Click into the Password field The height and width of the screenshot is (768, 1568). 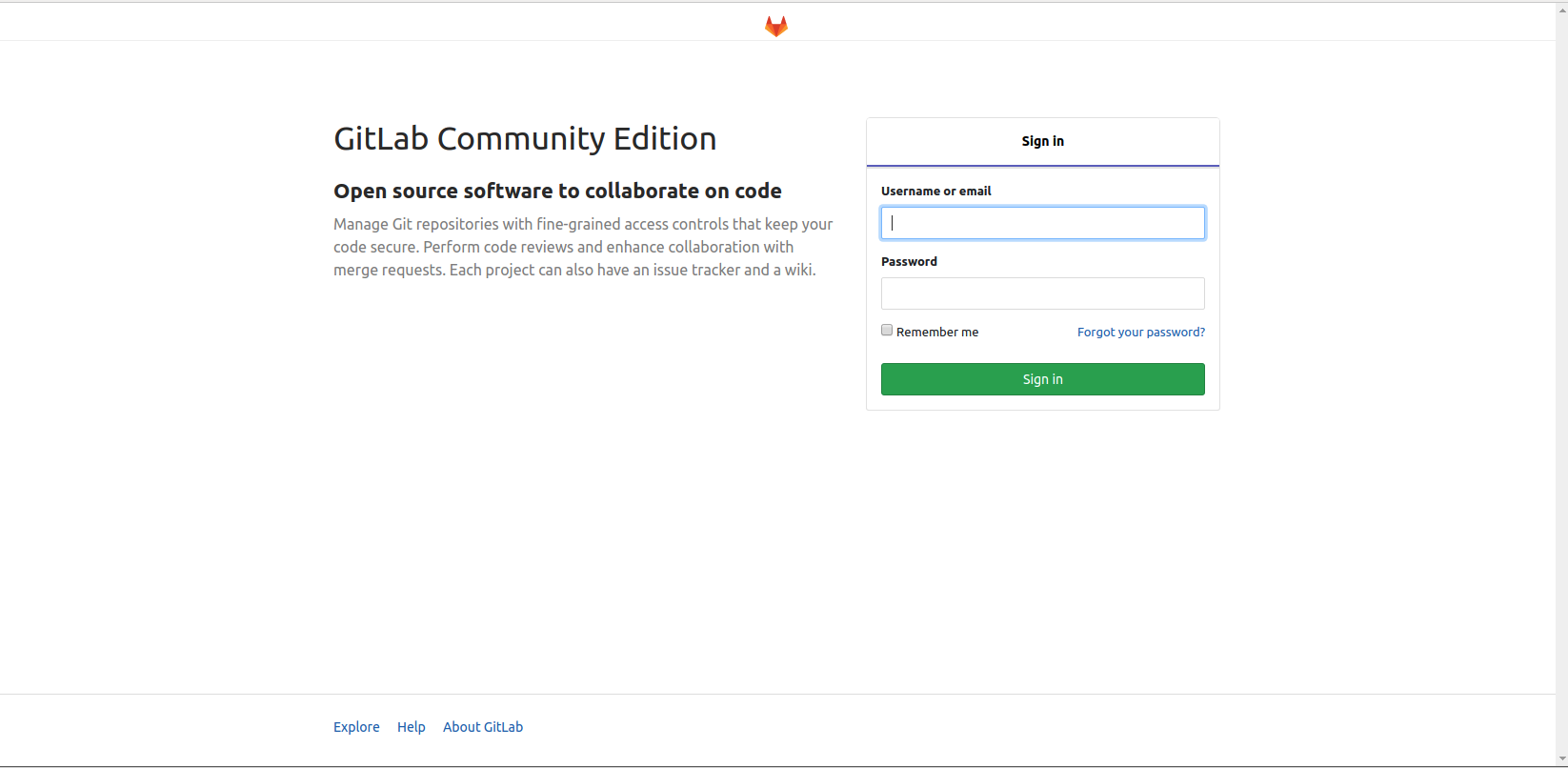point(1043,293)
